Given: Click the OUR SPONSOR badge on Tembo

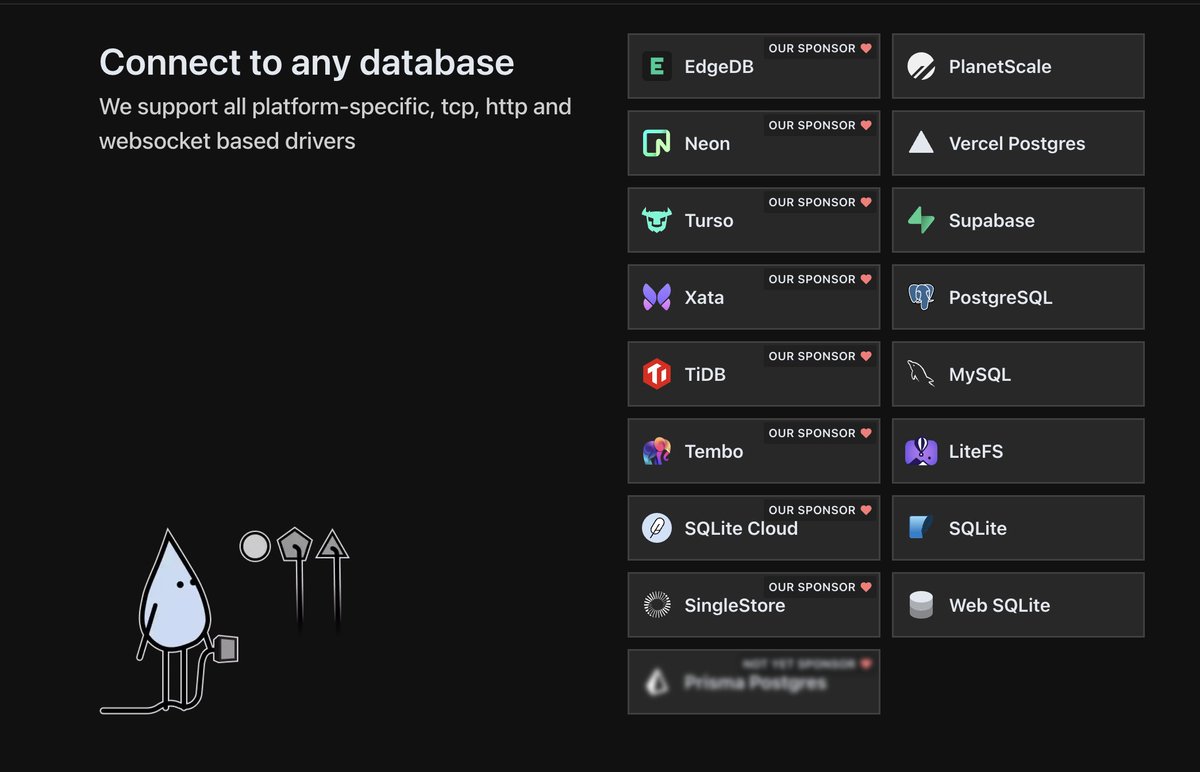Looking at the screenshot, I should (x=820, y=433).
